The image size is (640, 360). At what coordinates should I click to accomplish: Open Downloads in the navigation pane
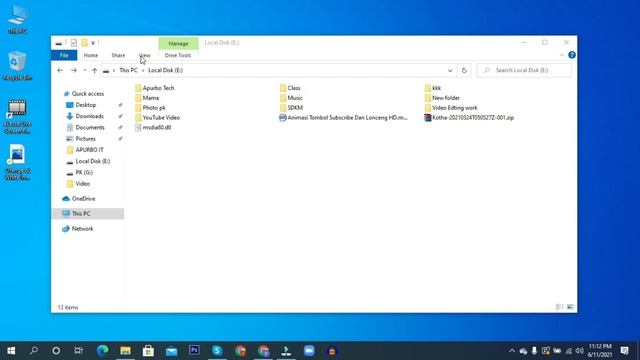tap(89, 116)
